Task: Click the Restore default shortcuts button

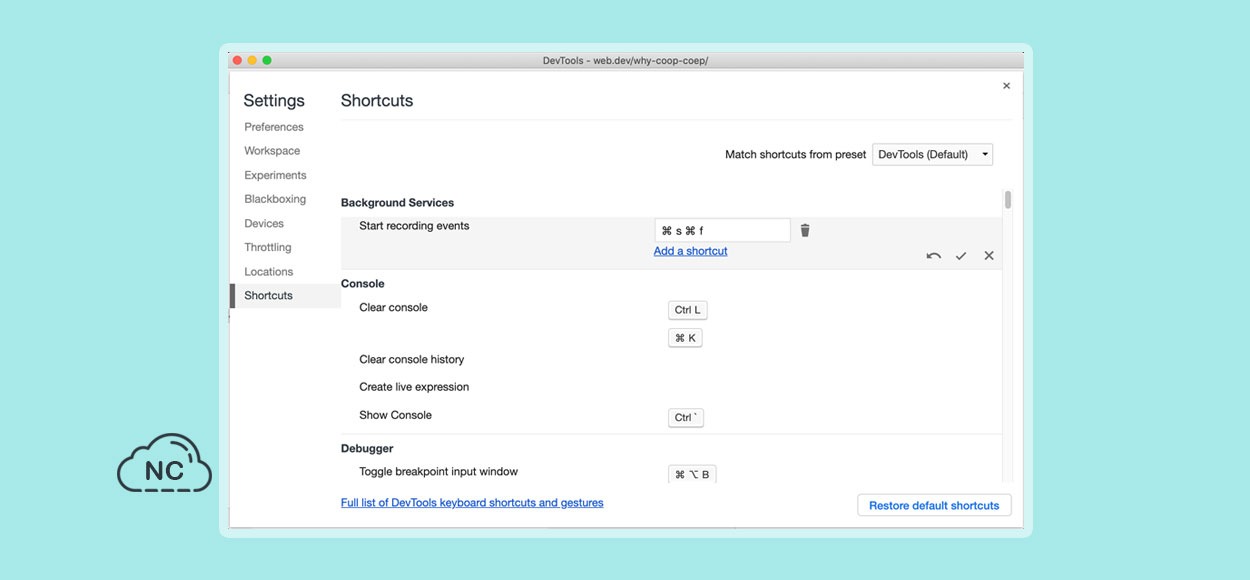Action: (x=934, y=505)
